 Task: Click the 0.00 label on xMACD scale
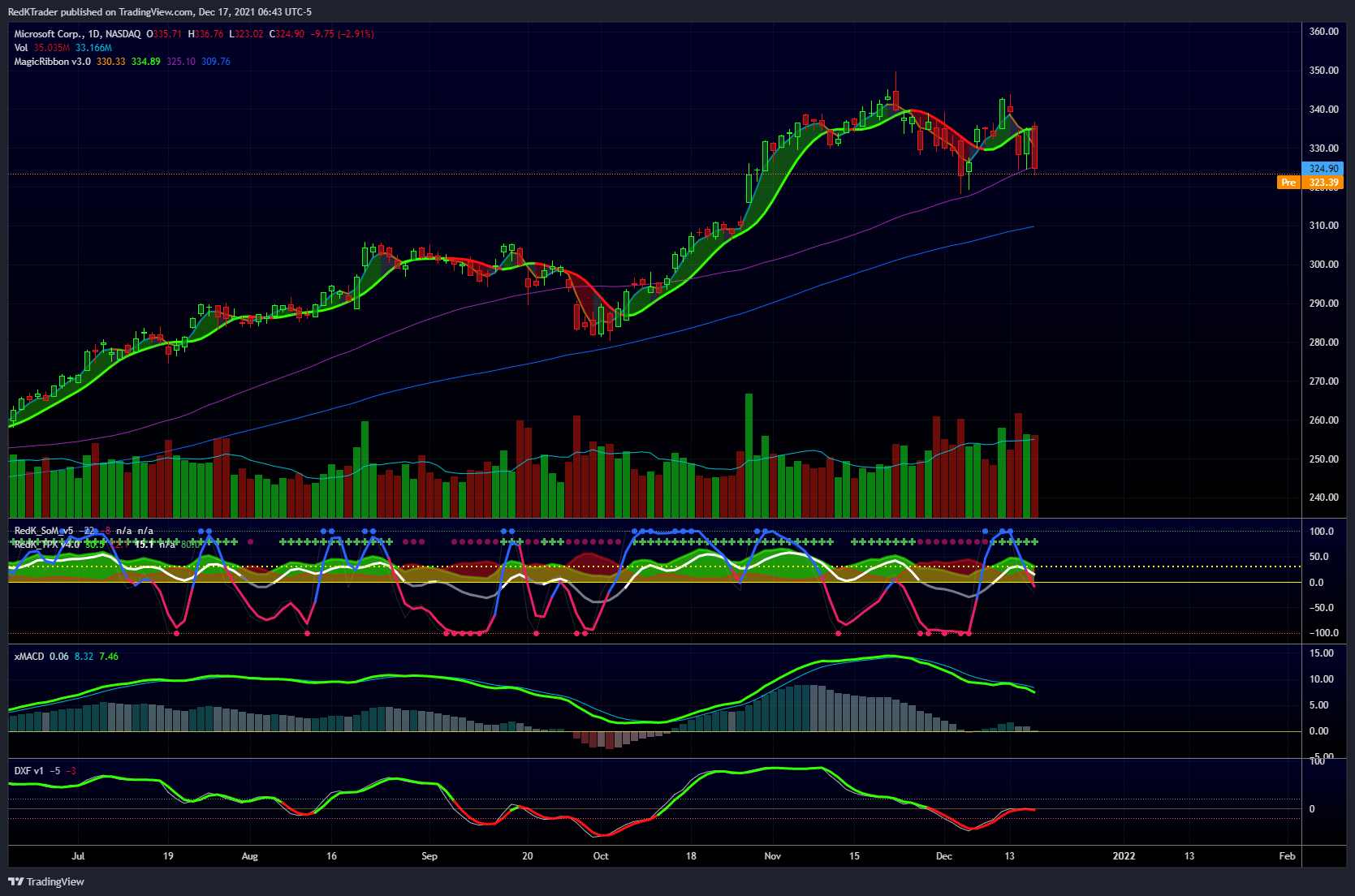[1319, 731]
